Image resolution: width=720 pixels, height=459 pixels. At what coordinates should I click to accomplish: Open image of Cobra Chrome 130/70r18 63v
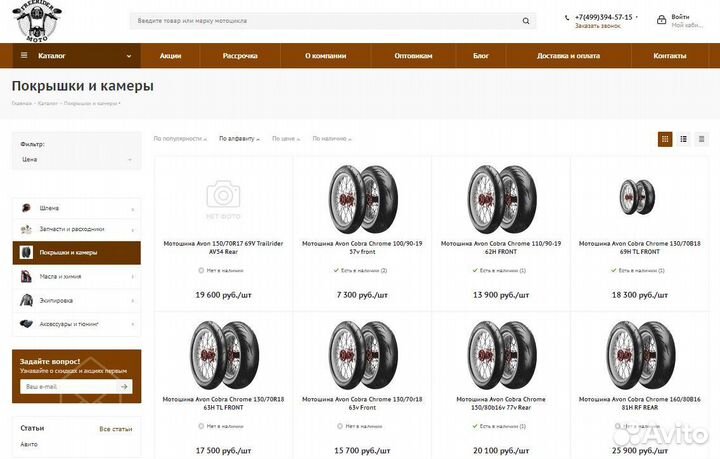(362, 355)
